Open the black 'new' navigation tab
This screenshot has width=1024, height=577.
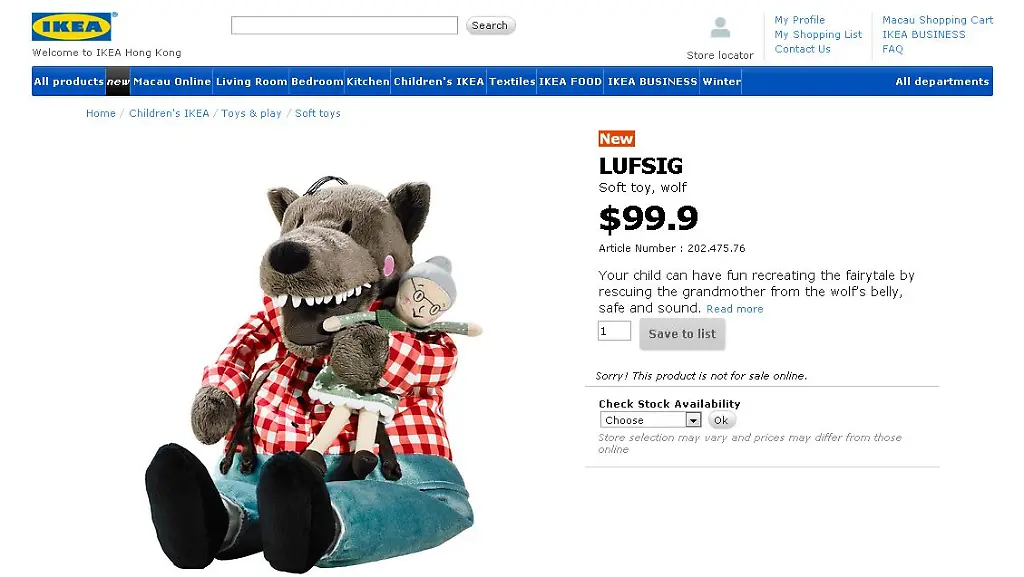[118, 82]
